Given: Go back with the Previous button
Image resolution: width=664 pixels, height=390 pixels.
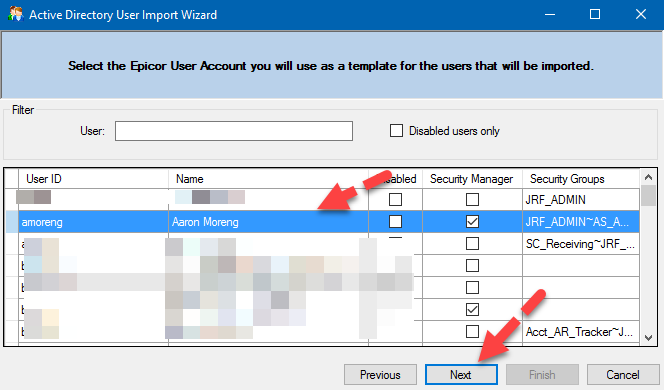Looking at the screenshot, I should (380, 375).
